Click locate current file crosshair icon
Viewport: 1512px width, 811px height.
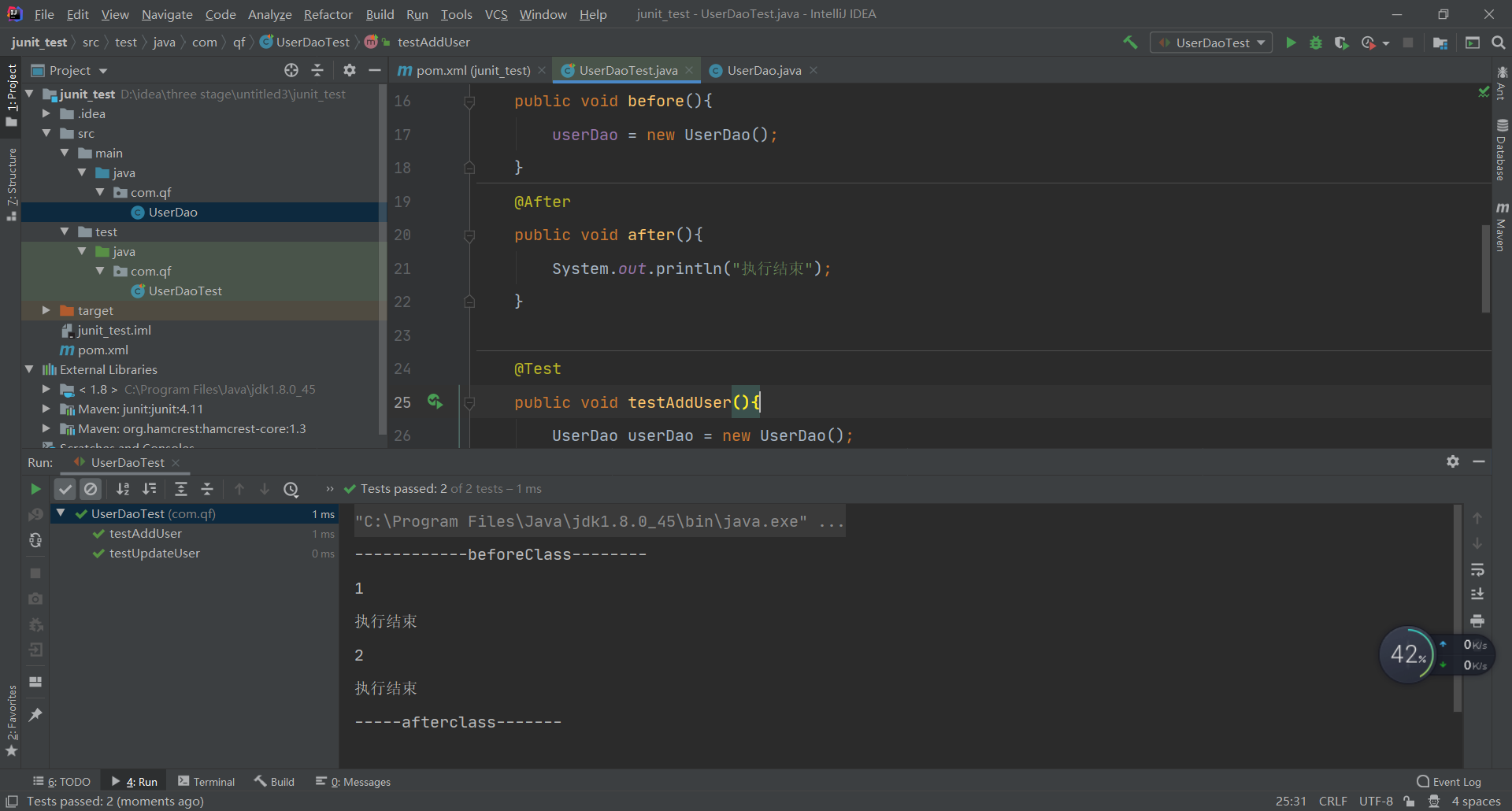coord(291,70)
